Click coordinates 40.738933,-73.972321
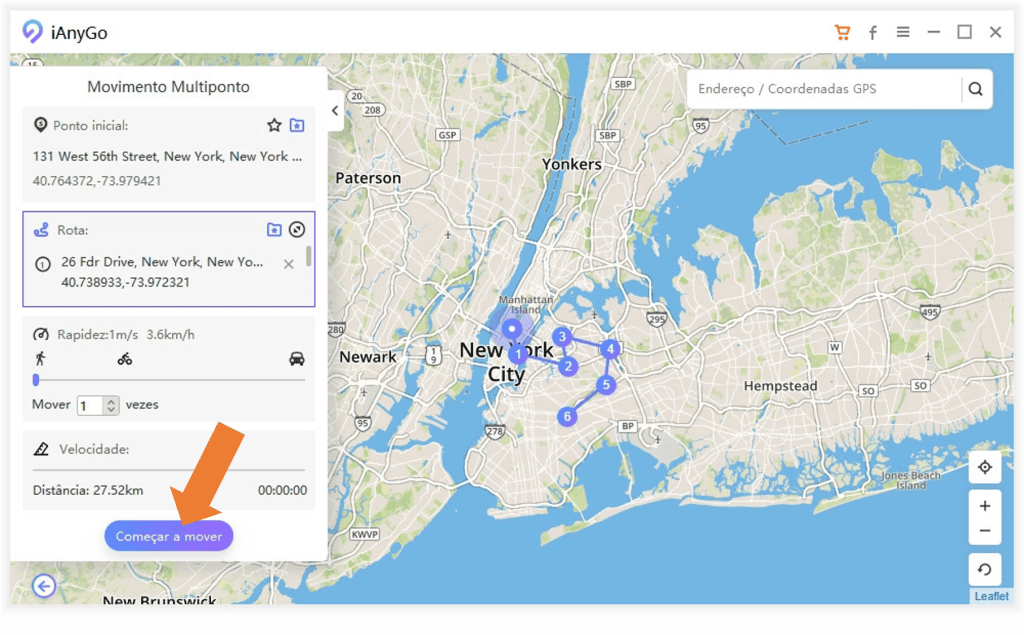 coord(125,282)
